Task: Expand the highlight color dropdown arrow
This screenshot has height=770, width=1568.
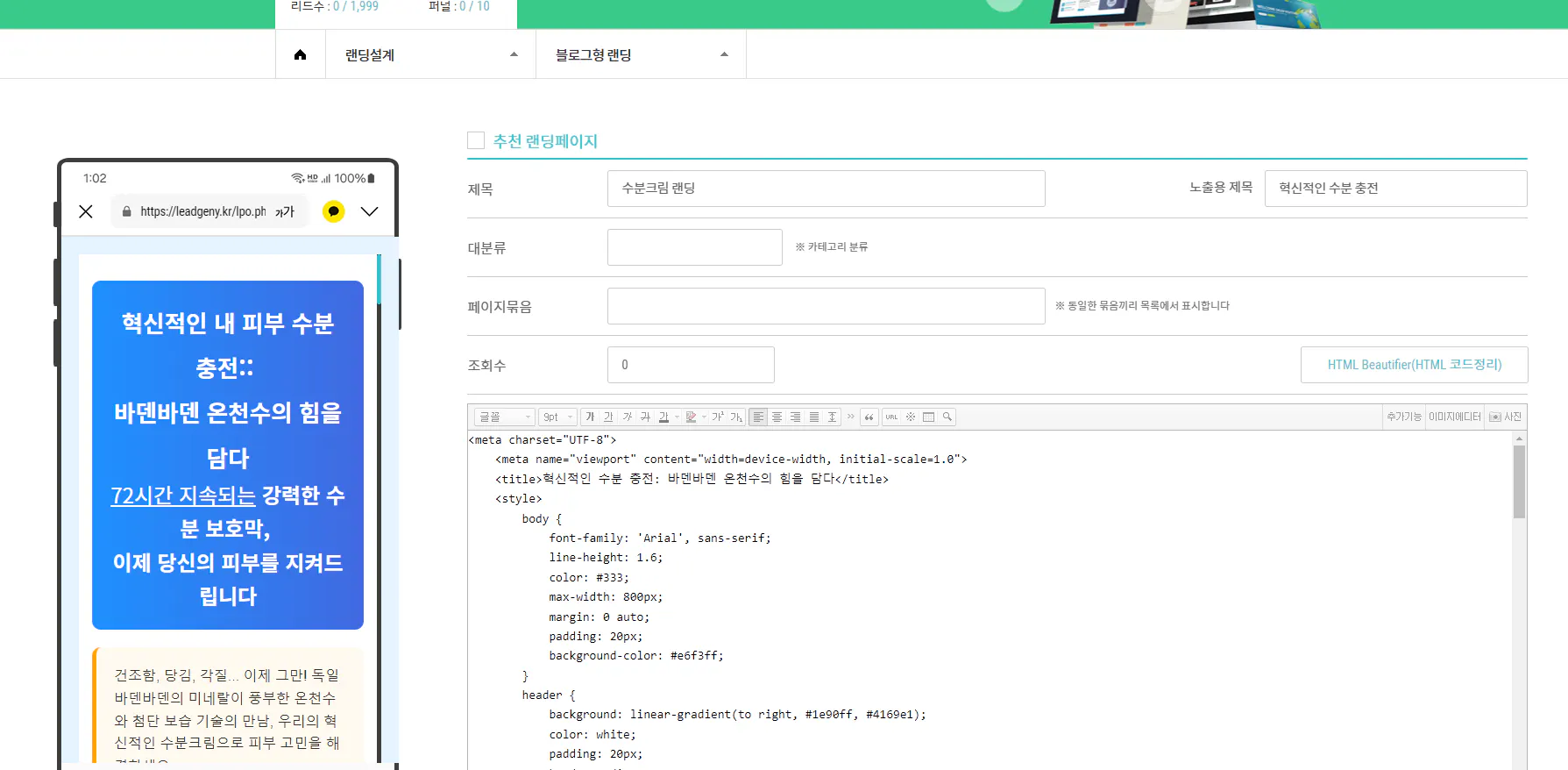Action: click(704, 417)
